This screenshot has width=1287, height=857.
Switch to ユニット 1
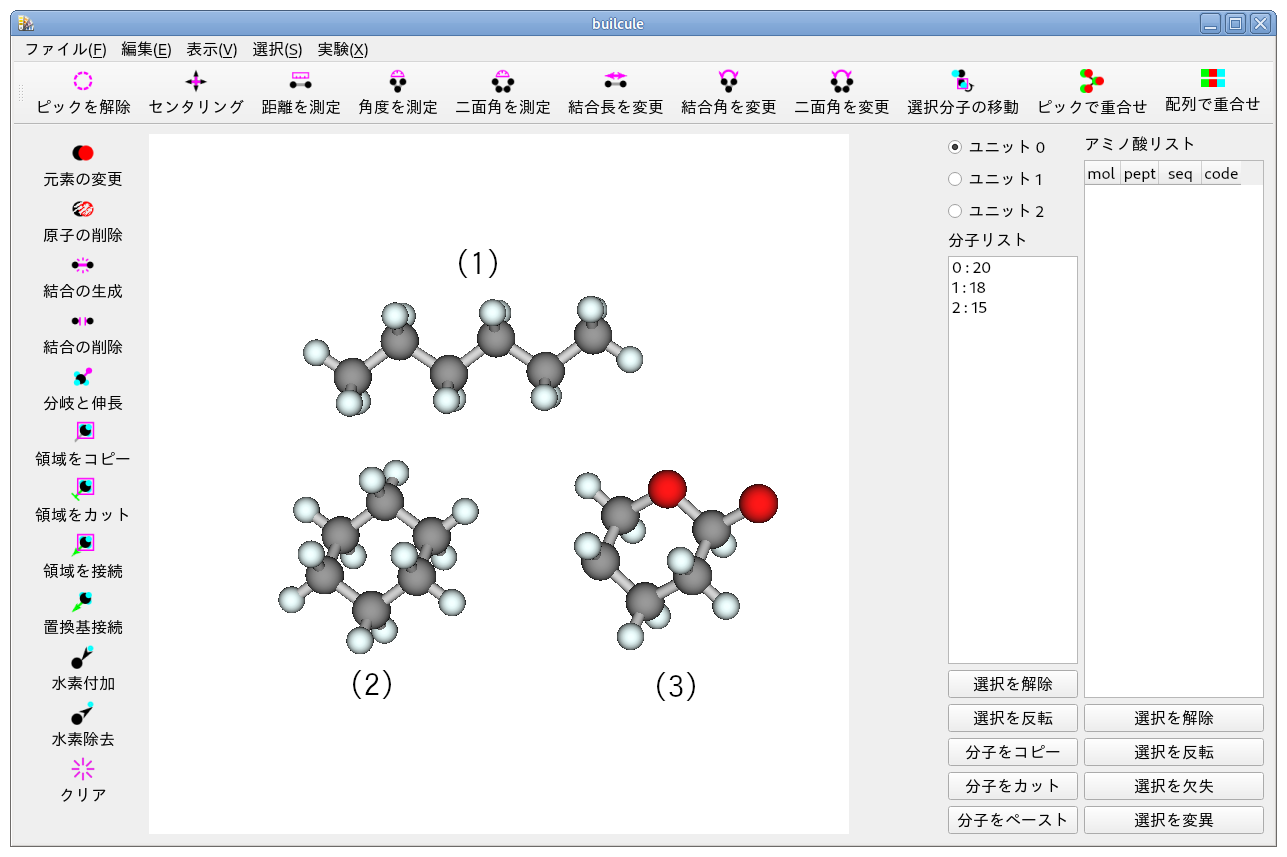[957, 178]
